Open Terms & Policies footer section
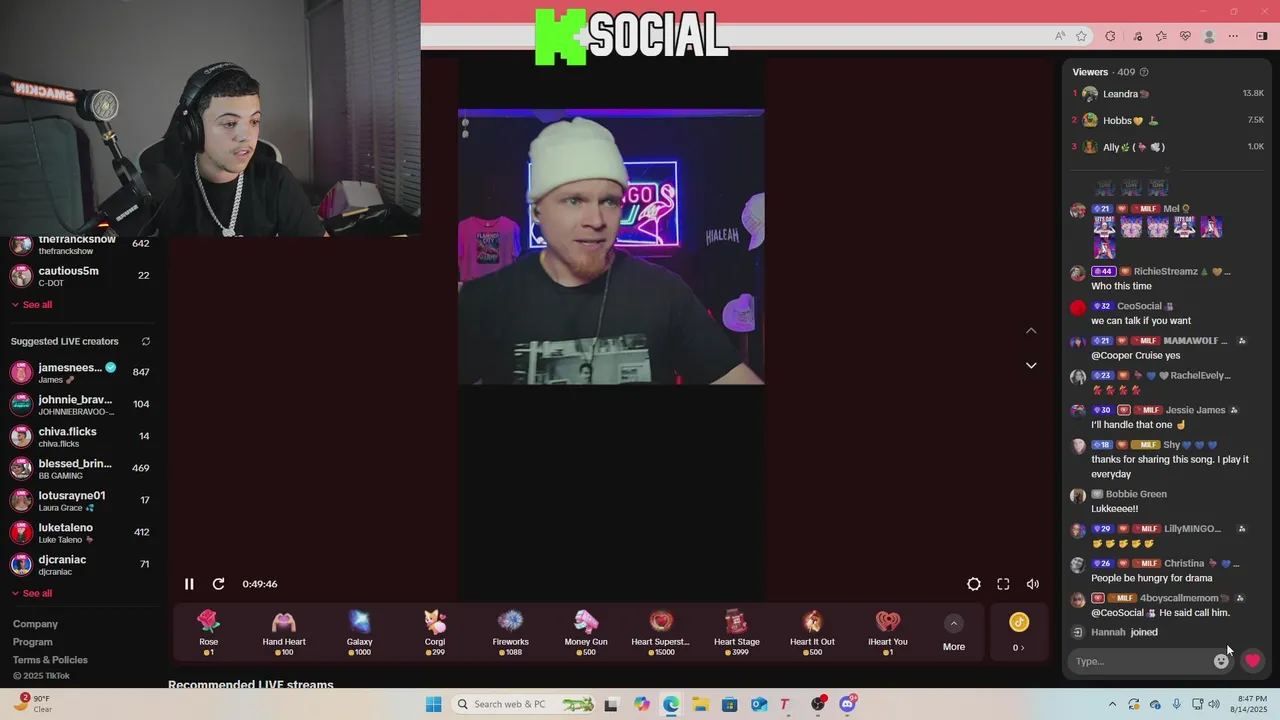Screen dimensions: 1280x720 [50, 660]
